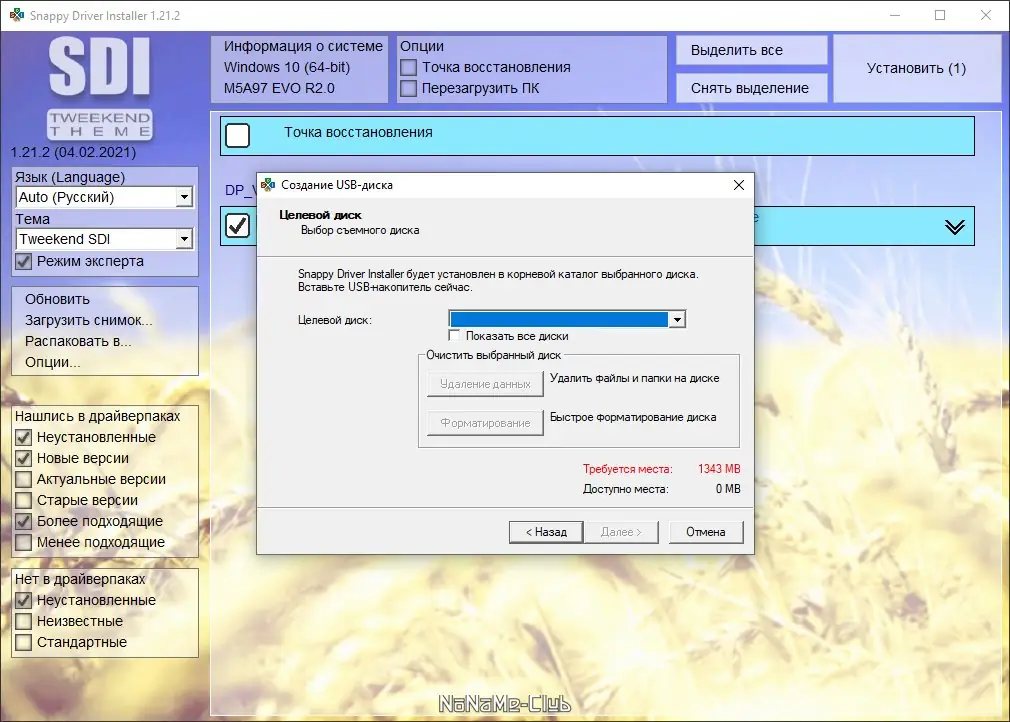Viewport: 1010px width, 722px height.
Task: Uncheck the Новые версии filter
Action: click(x=24, y=458)
